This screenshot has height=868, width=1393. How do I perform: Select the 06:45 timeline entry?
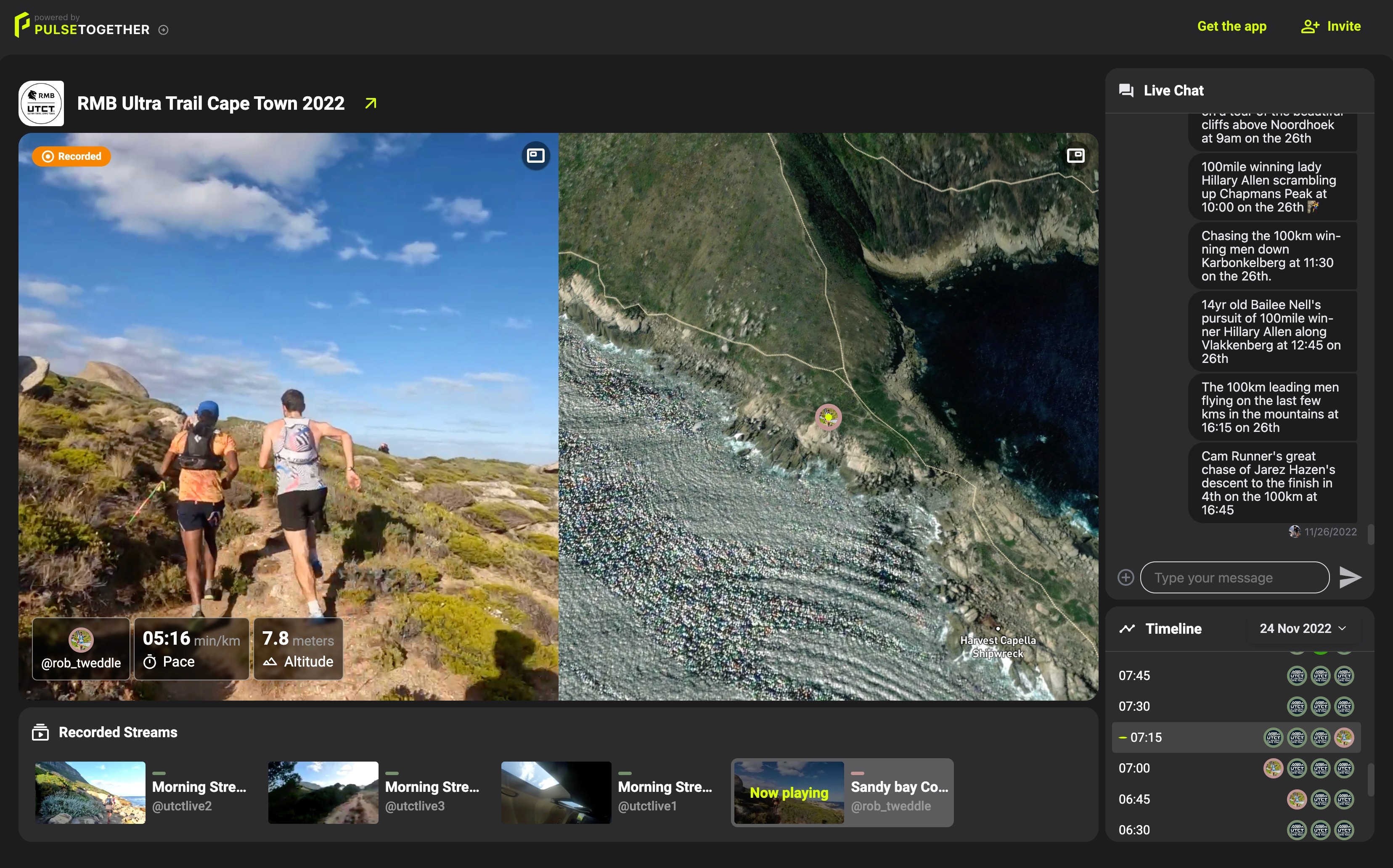(1134, 799)
